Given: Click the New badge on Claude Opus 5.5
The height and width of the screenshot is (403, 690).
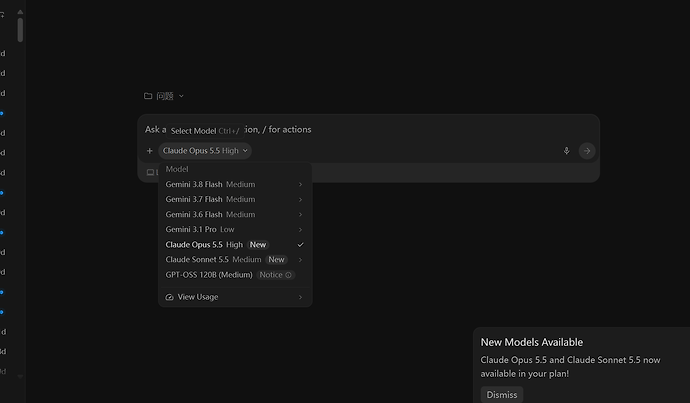Looking at the screenshot, I should 258,245.
